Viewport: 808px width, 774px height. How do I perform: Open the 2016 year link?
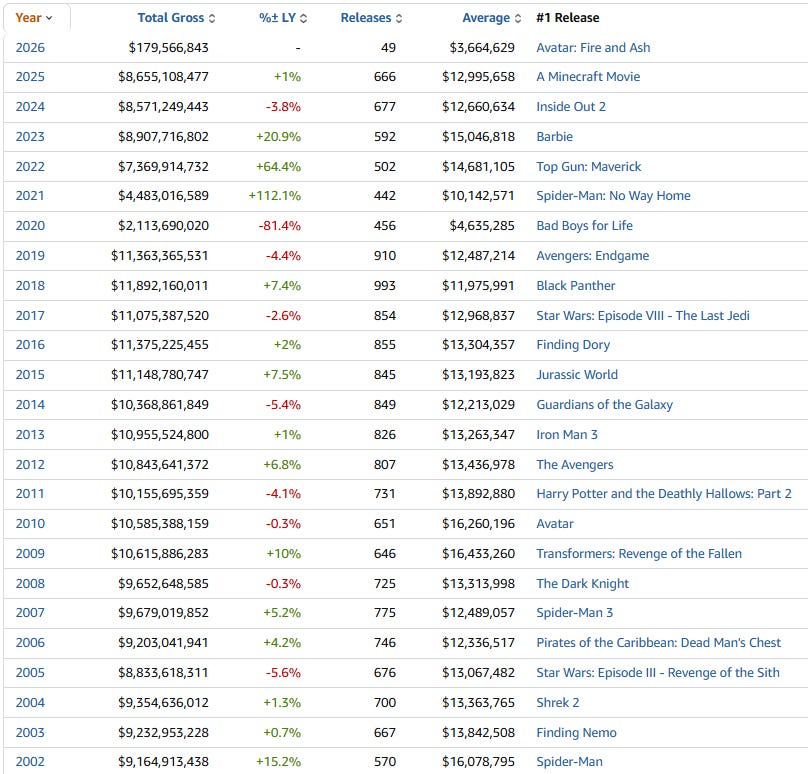tap(30, 345)
